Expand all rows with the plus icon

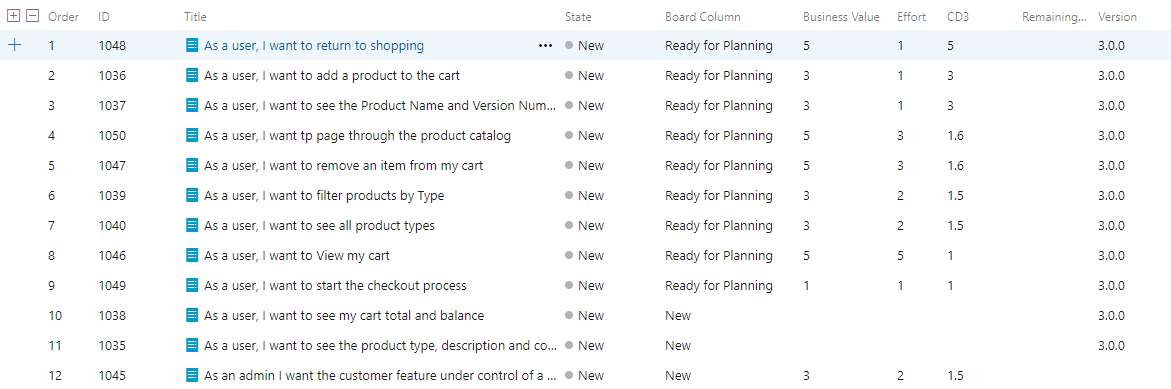point(14,16)
